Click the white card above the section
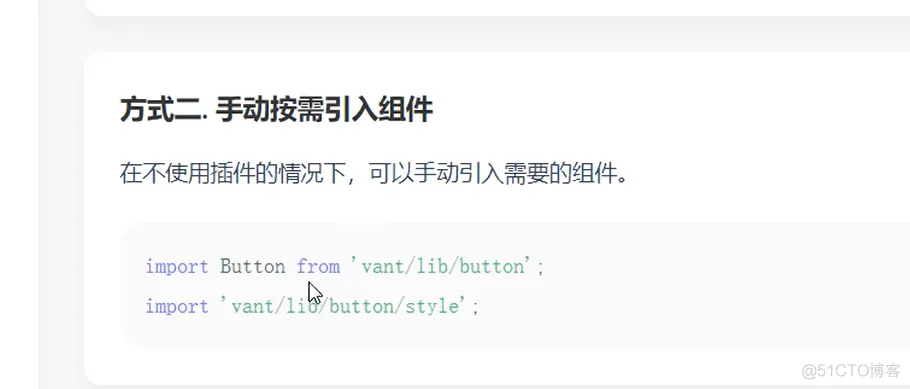This screenshot has height=389, width=910. [x=497, y=7]
